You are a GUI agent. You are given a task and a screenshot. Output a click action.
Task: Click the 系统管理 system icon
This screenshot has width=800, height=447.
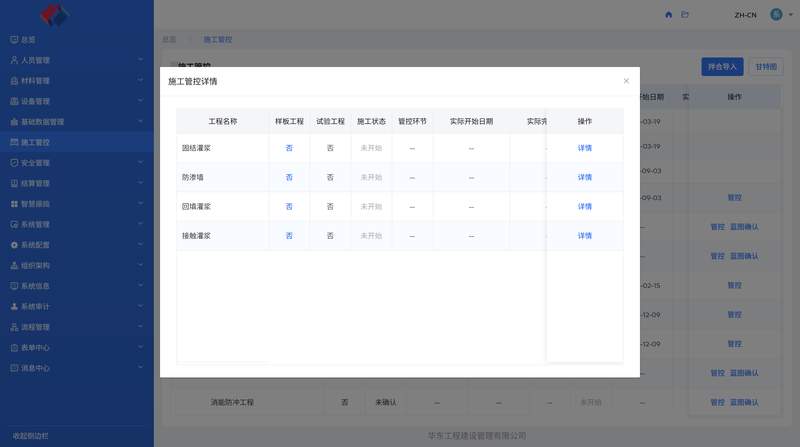click(14, 224)
